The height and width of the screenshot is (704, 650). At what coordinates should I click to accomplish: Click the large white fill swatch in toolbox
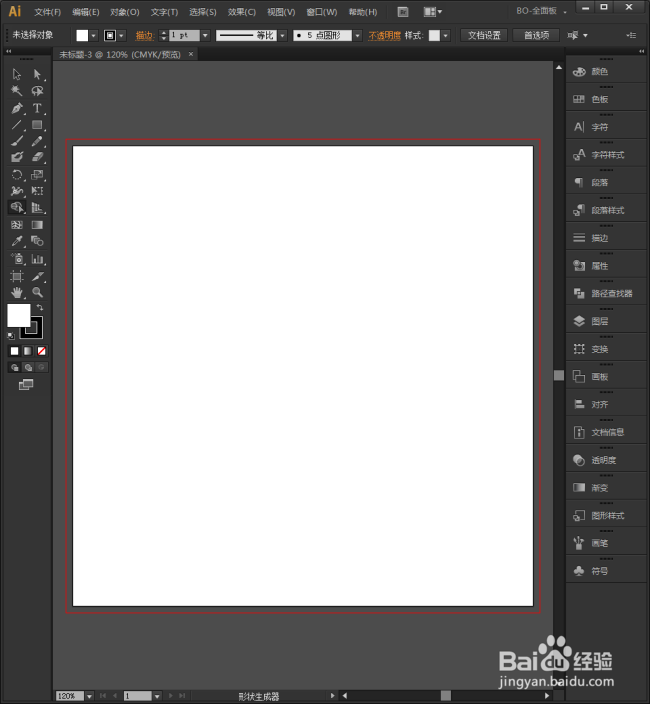18,315
